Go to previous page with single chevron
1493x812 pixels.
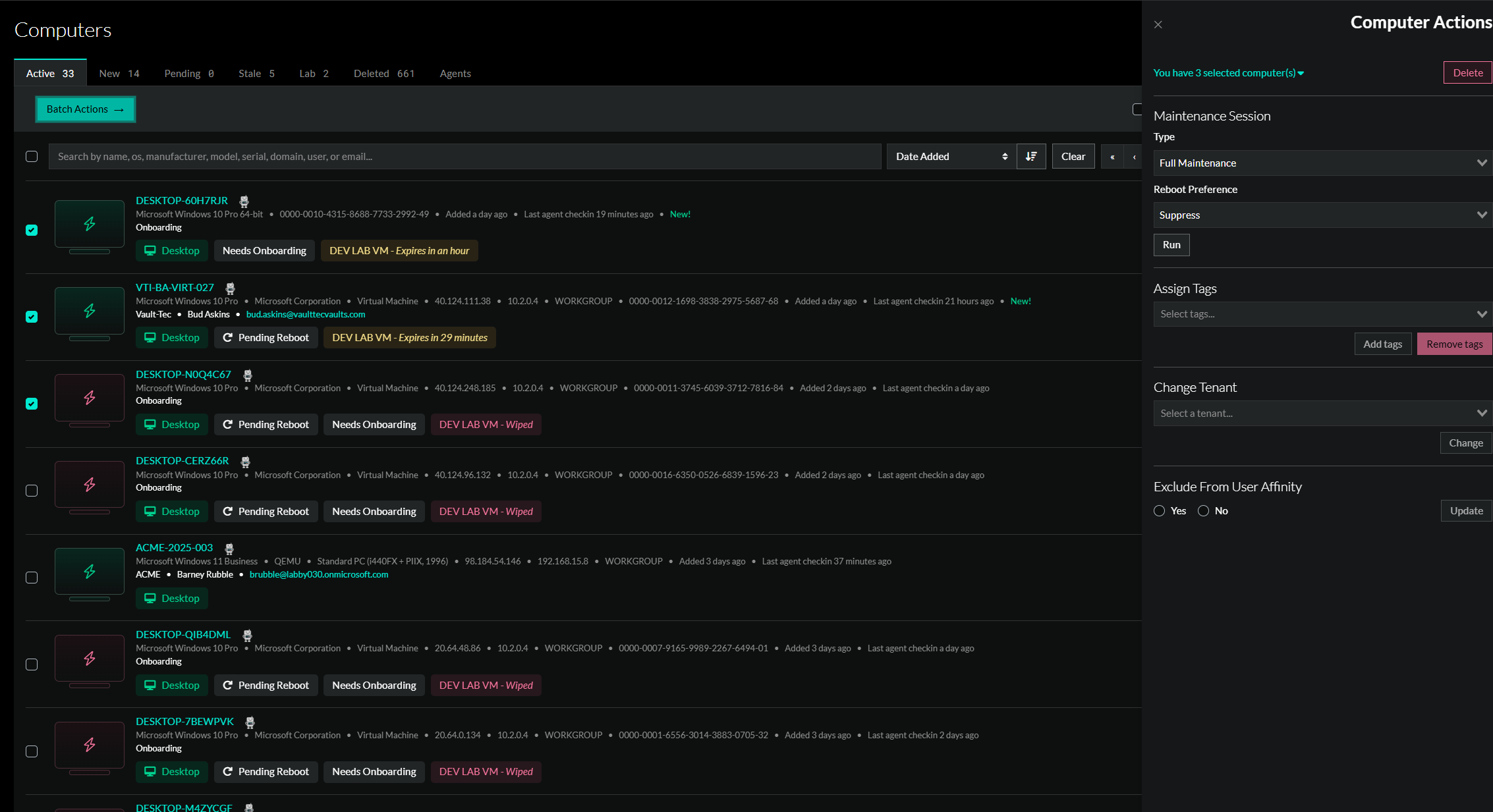pos(1134,157)
